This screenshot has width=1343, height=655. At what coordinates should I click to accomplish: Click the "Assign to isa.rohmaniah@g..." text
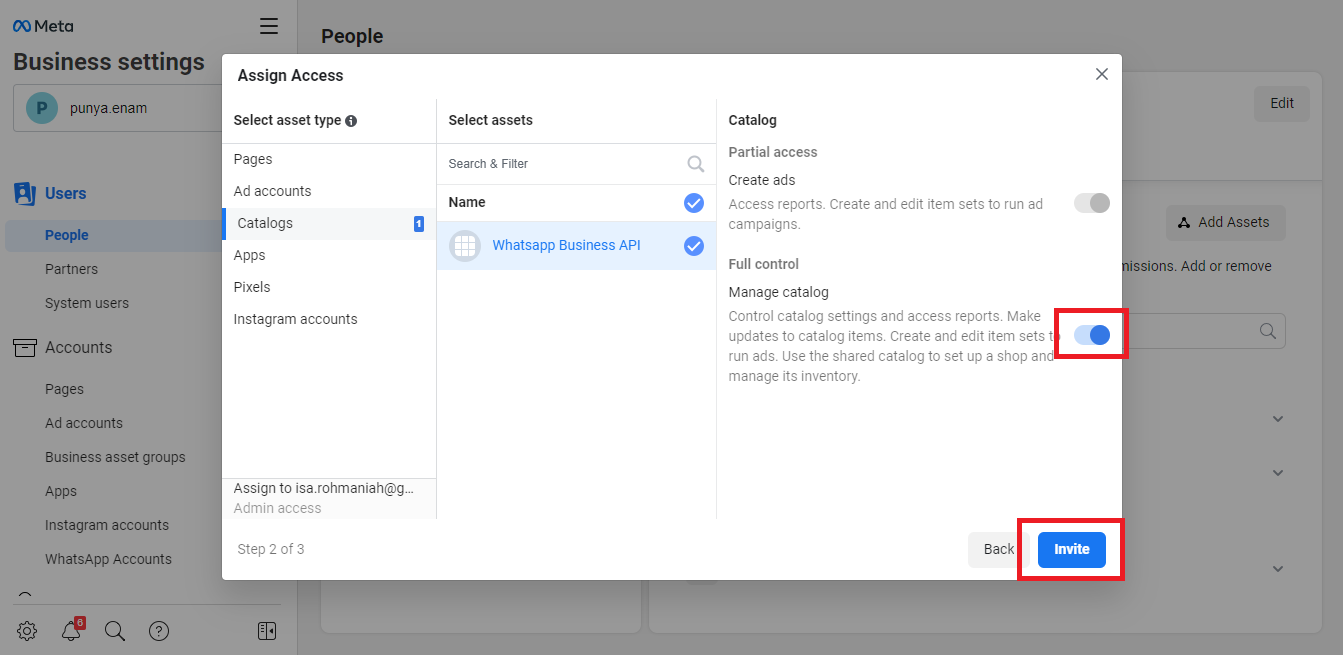coord(323,488)
